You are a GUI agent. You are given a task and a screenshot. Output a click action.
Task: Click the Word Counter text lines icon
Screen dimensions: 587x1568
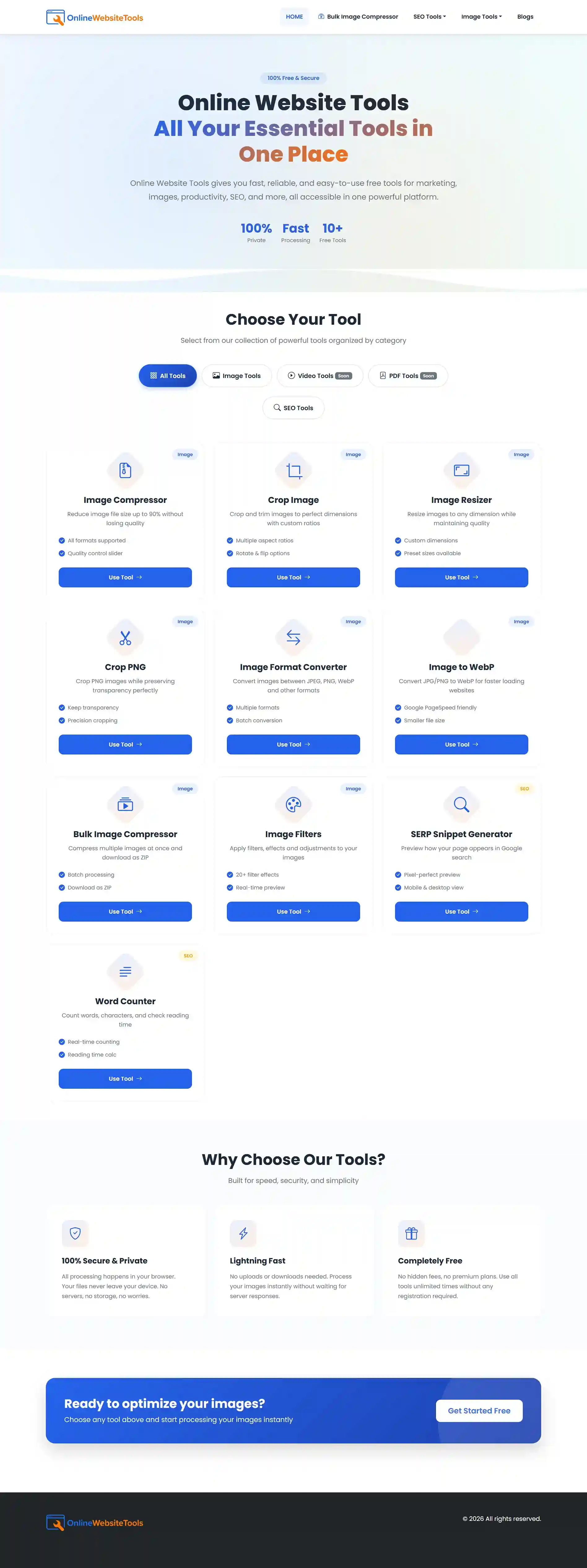[x=125, y=972]
